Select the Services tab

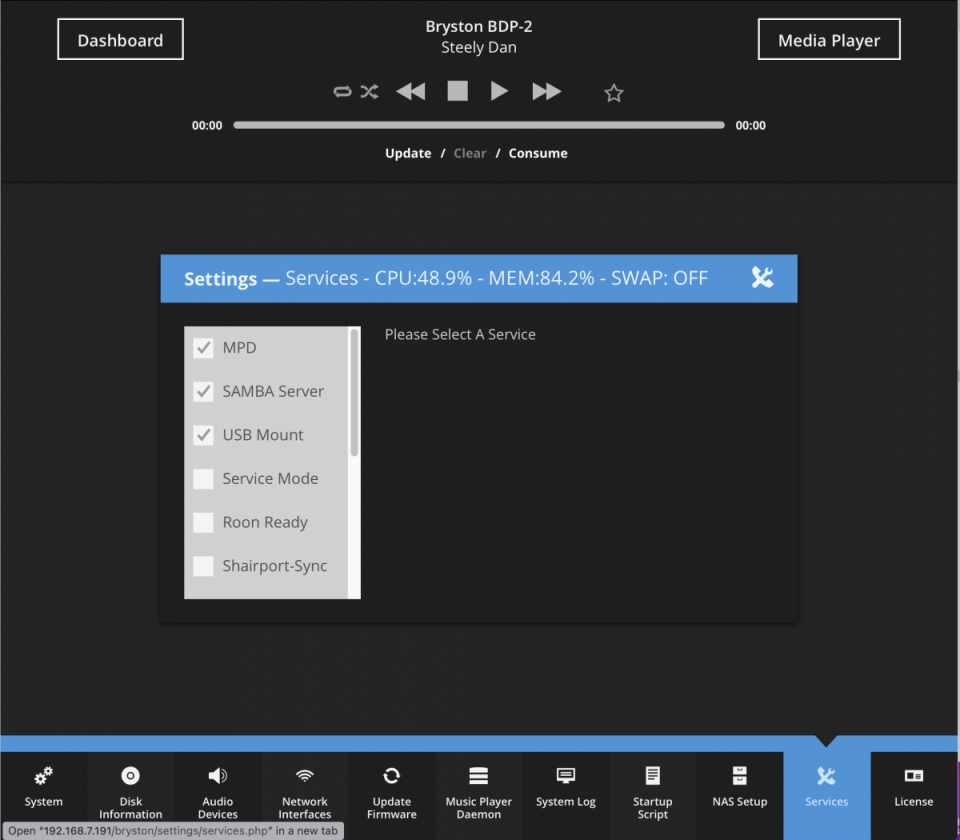827,794
